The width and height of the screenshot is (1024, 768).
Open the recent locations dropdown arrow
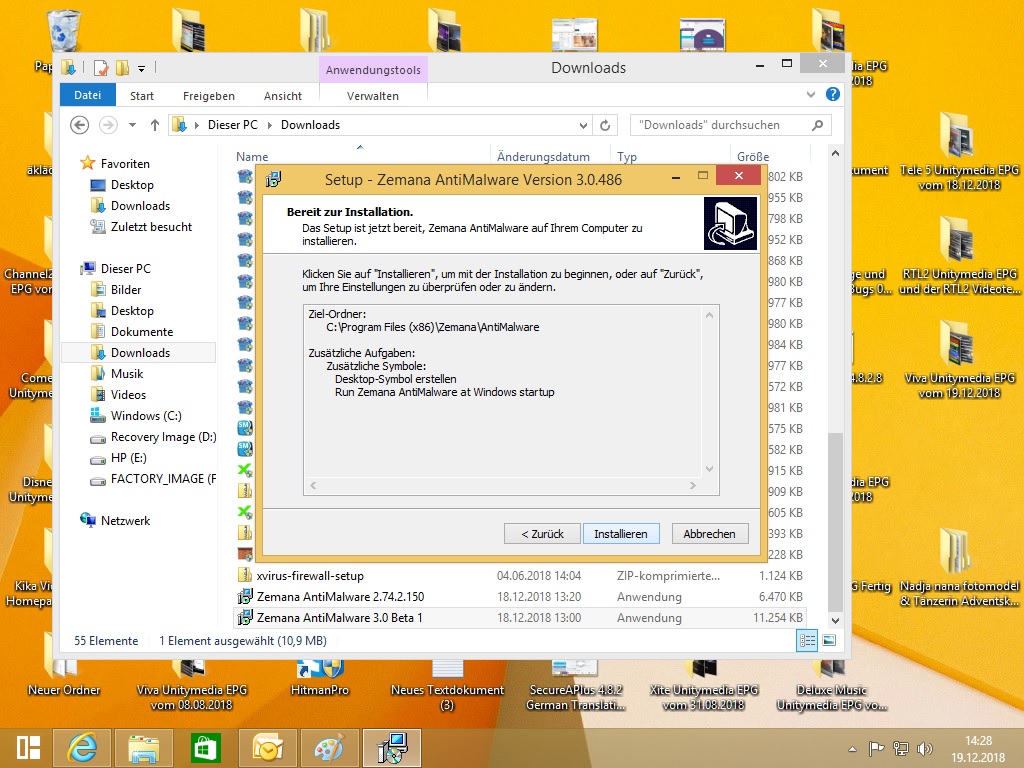coord(132,125)
